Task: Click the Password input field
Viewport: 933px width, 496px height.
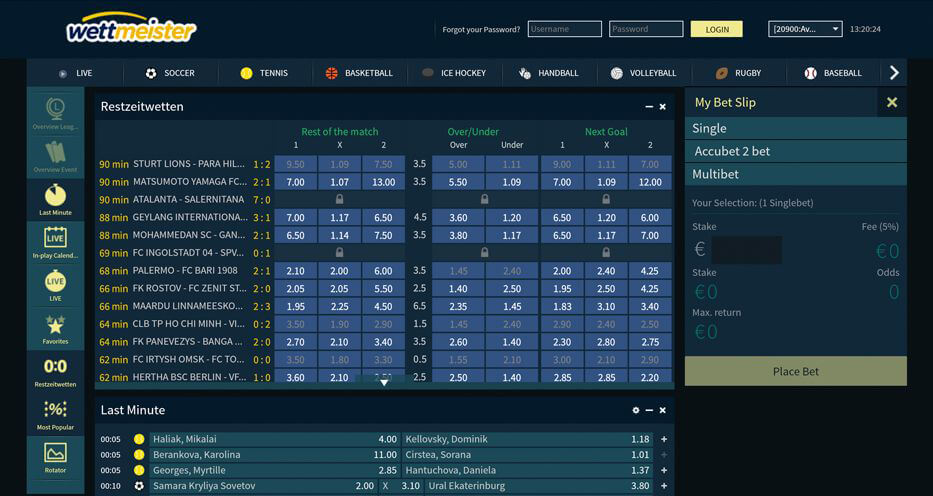Action: (646, 29)
